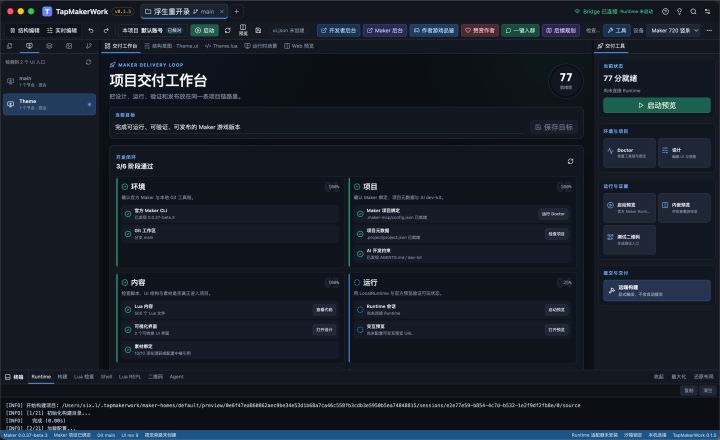Select the Runtime tab in bottom panel
720x440 pixels.
(41, 377)
